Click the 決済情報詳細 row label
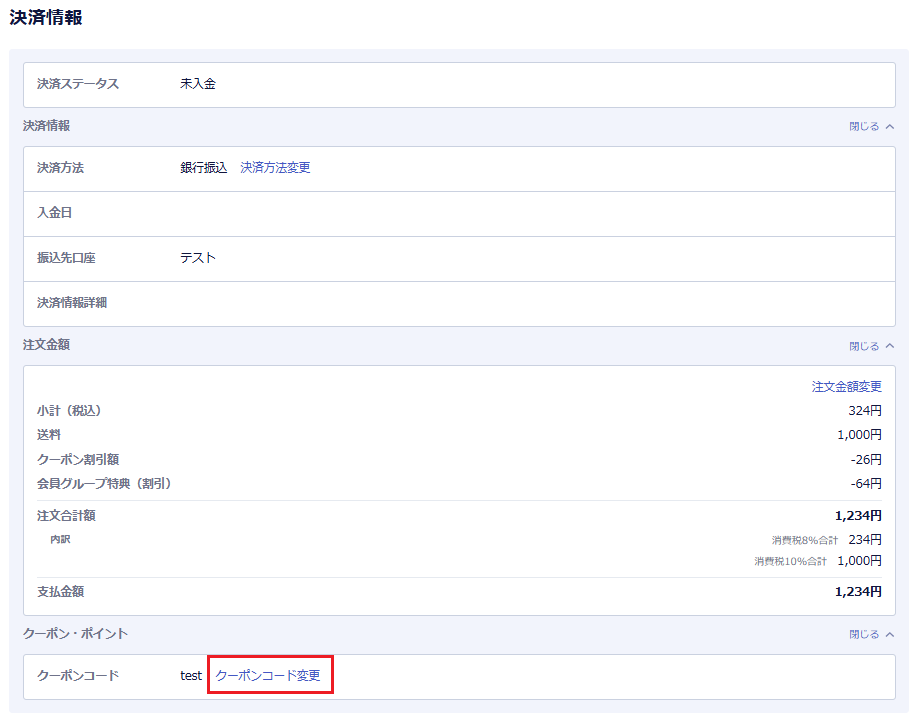Viewport: 922px width, 722px height. (72, 303)
